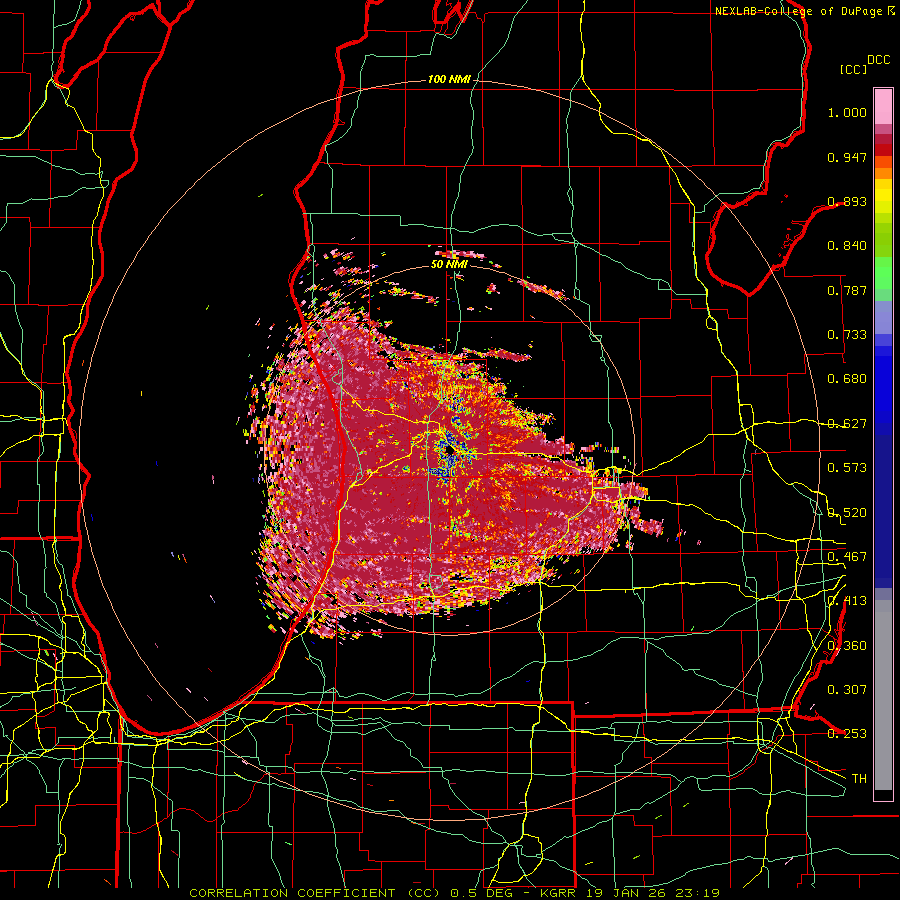Pick the gray segment of the color bar
Image resolution: width=900 pixels, height=900 pixels.
(883, 695)
